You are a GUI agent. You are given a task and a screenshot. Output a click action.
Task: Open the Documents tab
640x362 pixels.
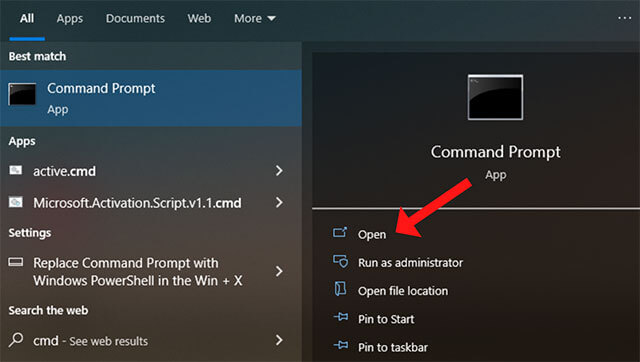pyautogui.click(x=135, y=19)
